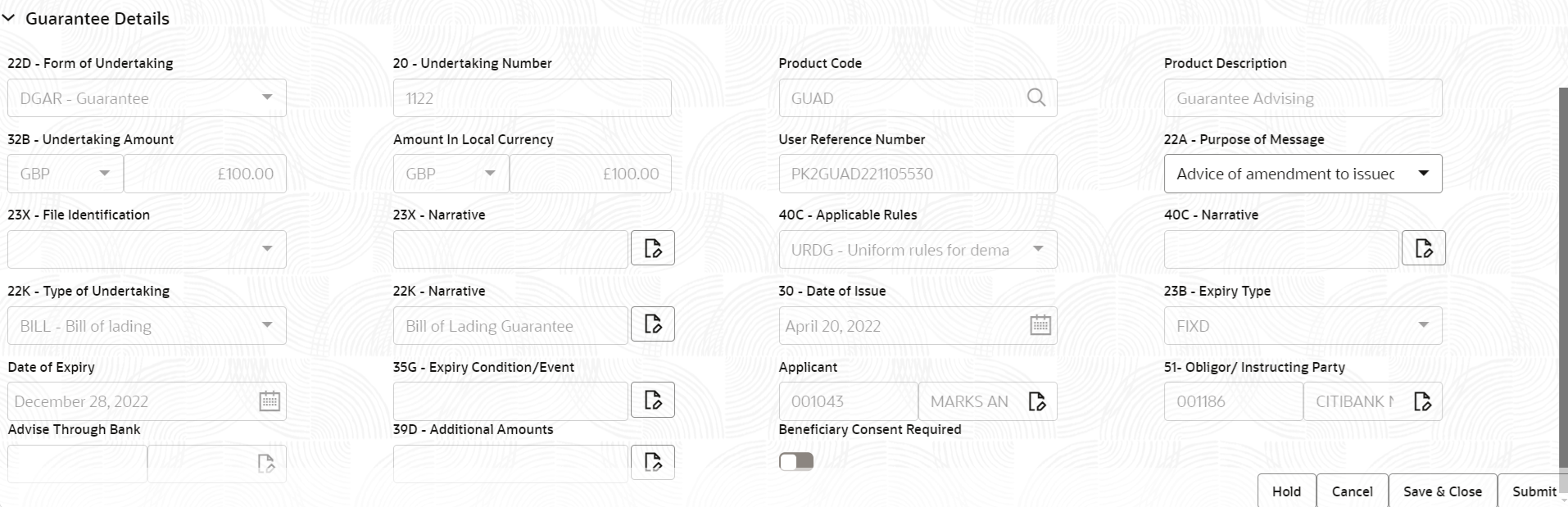This screenshot has height=507, width=1568.
Task: Open 22K Narrative edit icon
Action: 653,324
